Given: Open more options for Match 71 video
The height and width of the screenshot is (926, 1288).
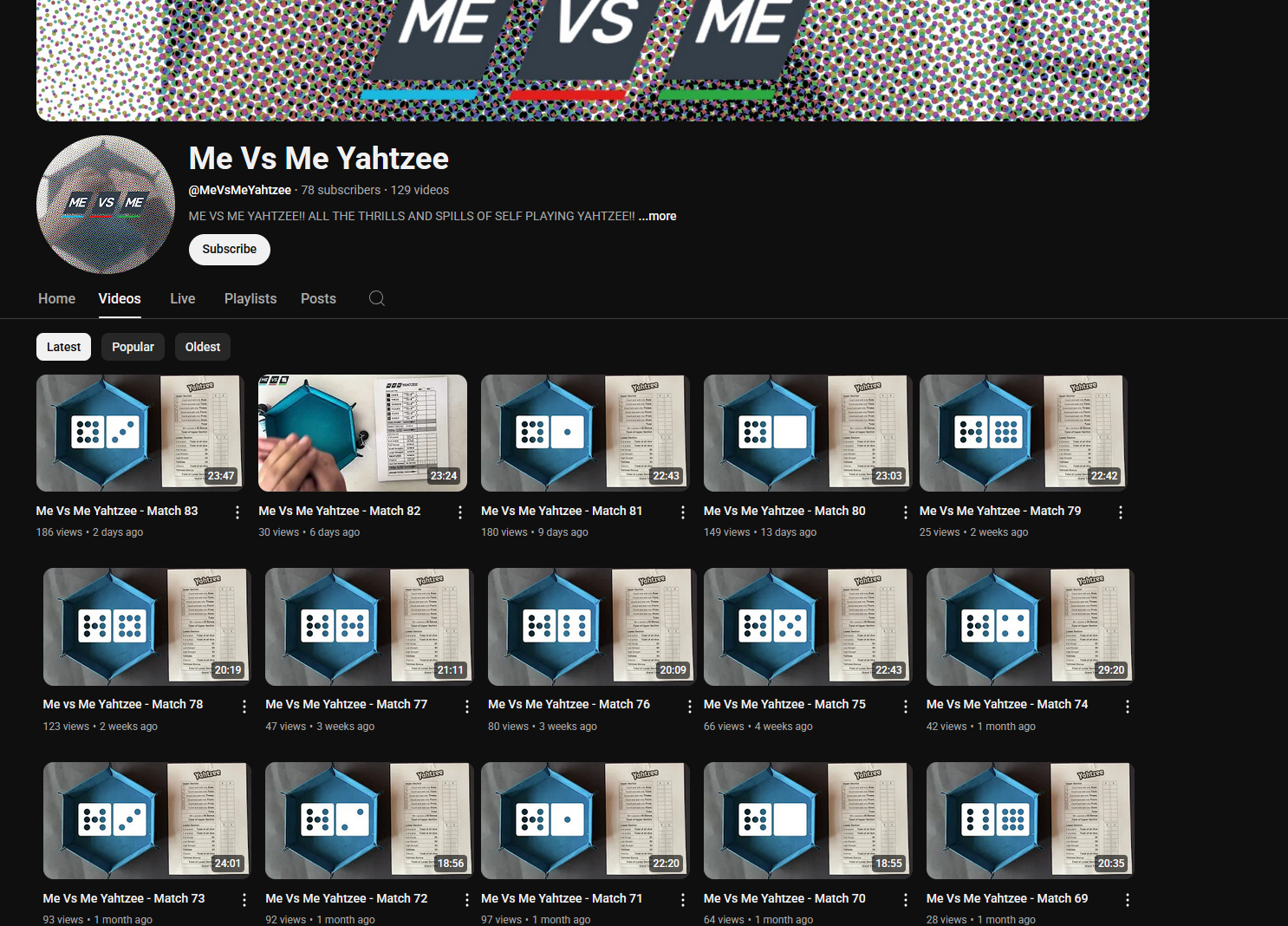Looking at the screenshot, I should tap(683, 900).
